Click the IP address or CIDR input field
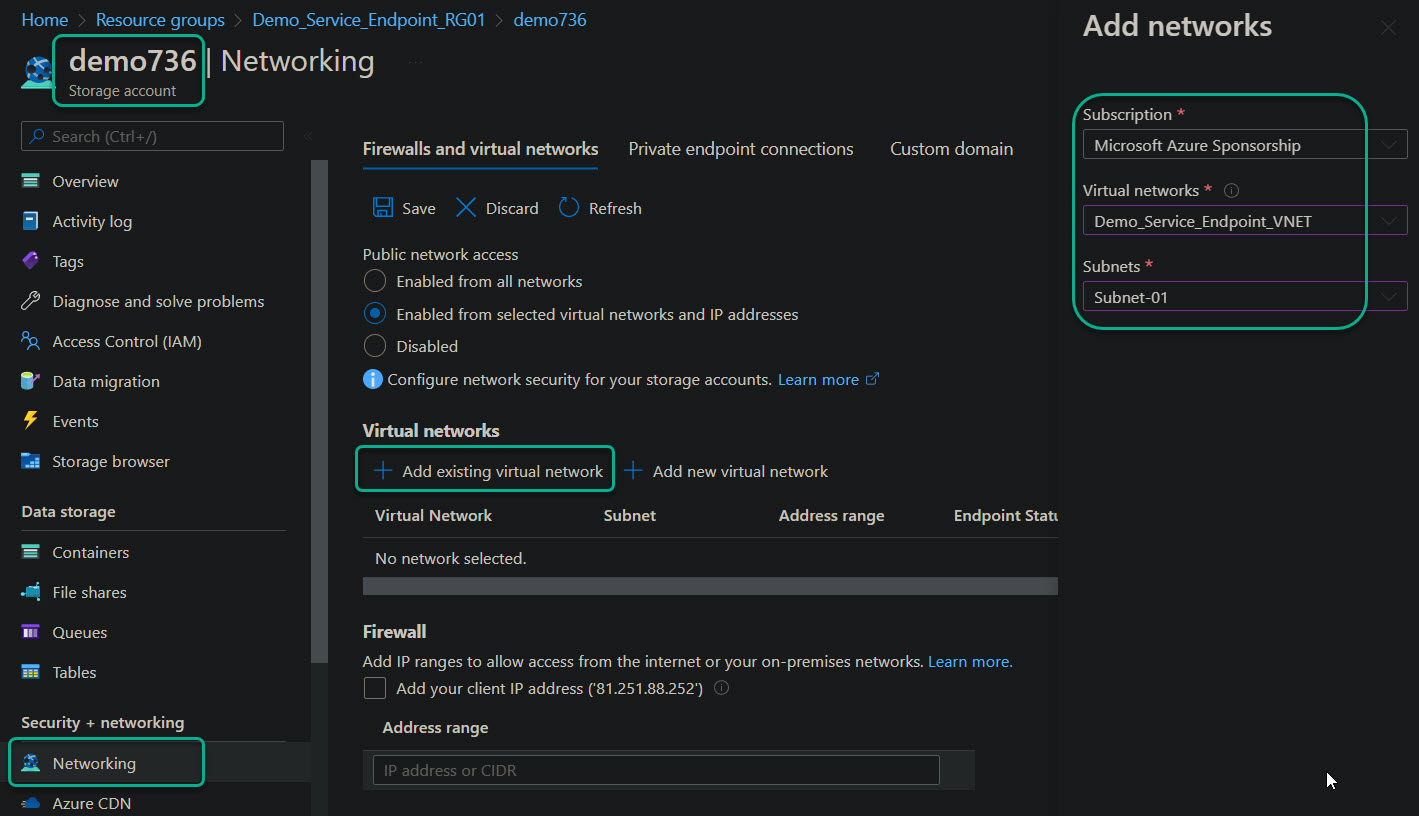The height and width of the screenshot is (816, 1419). click(656, 769)
